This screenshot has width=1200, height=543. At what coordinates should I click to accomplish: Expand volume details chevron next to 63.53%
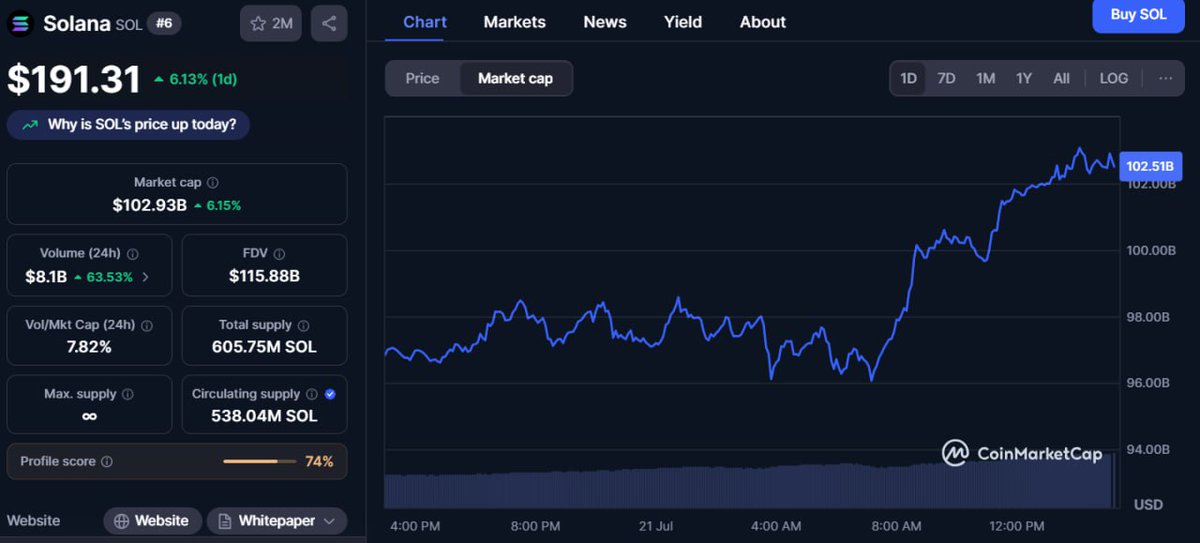point(145,277)
